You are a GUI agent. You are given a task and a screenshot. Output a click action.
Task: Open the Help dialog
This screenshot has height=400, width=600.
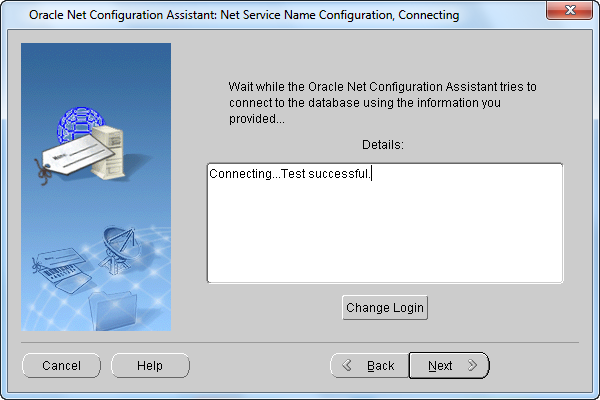click(150, 366)
